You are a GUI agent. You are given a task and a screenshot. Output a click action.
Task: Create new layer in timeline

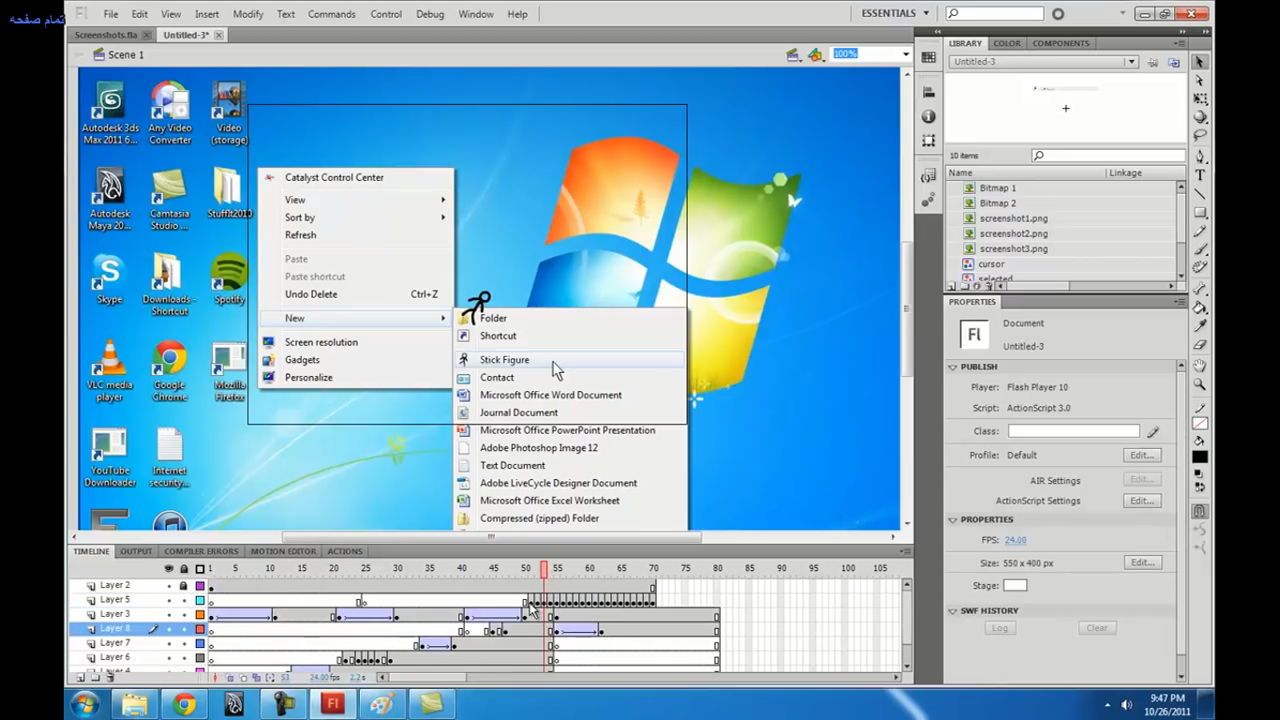(81, 678)
